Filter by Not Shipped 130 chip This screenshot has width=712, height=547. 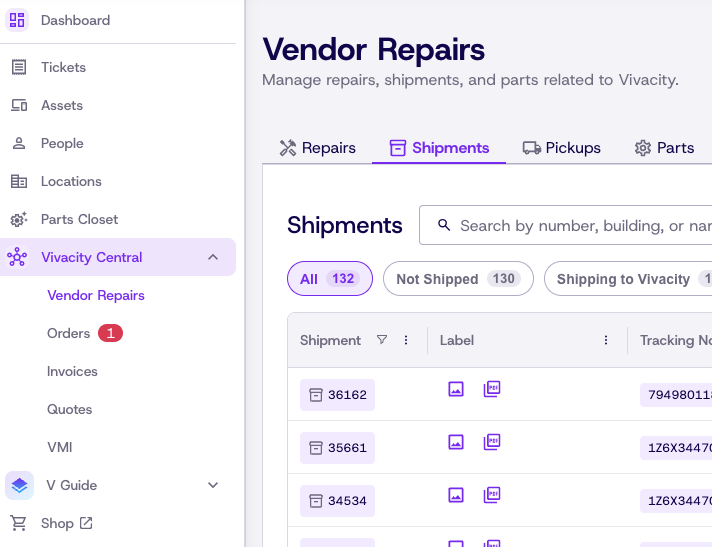click(458, 278)
